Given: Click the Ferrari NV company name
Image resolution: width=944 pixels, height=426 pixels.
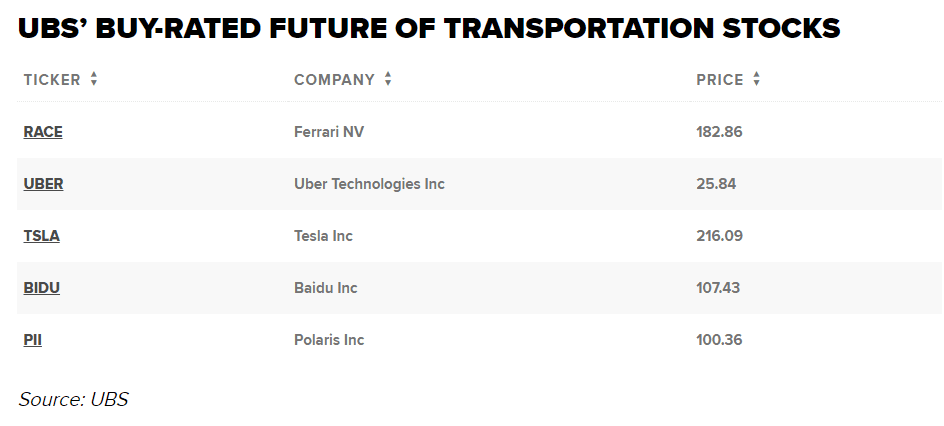Looking at the screenshot, I should point(329,132).
